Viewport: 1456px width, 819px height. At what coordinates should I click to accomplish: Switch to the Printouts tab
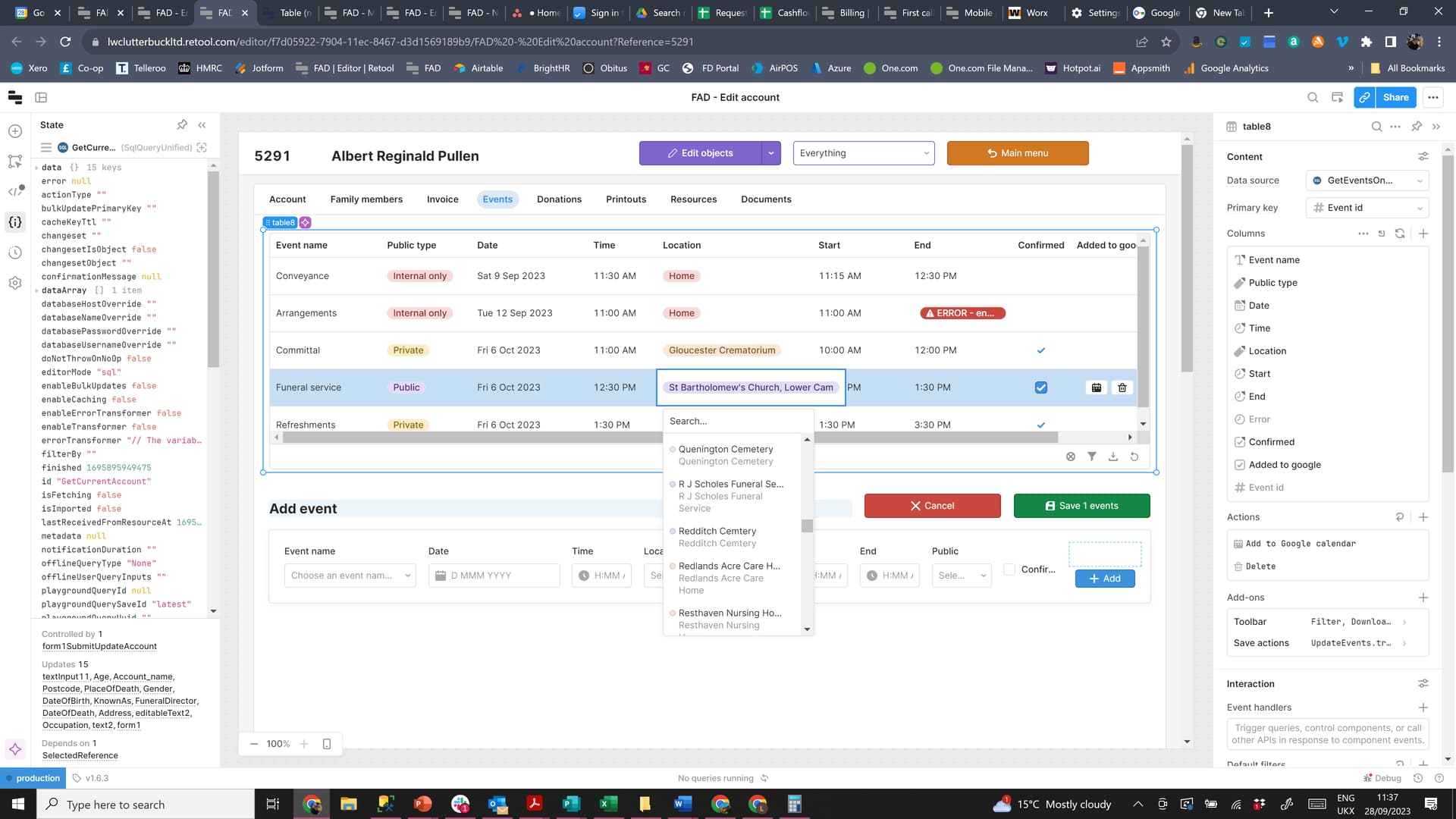click(626, 199)
